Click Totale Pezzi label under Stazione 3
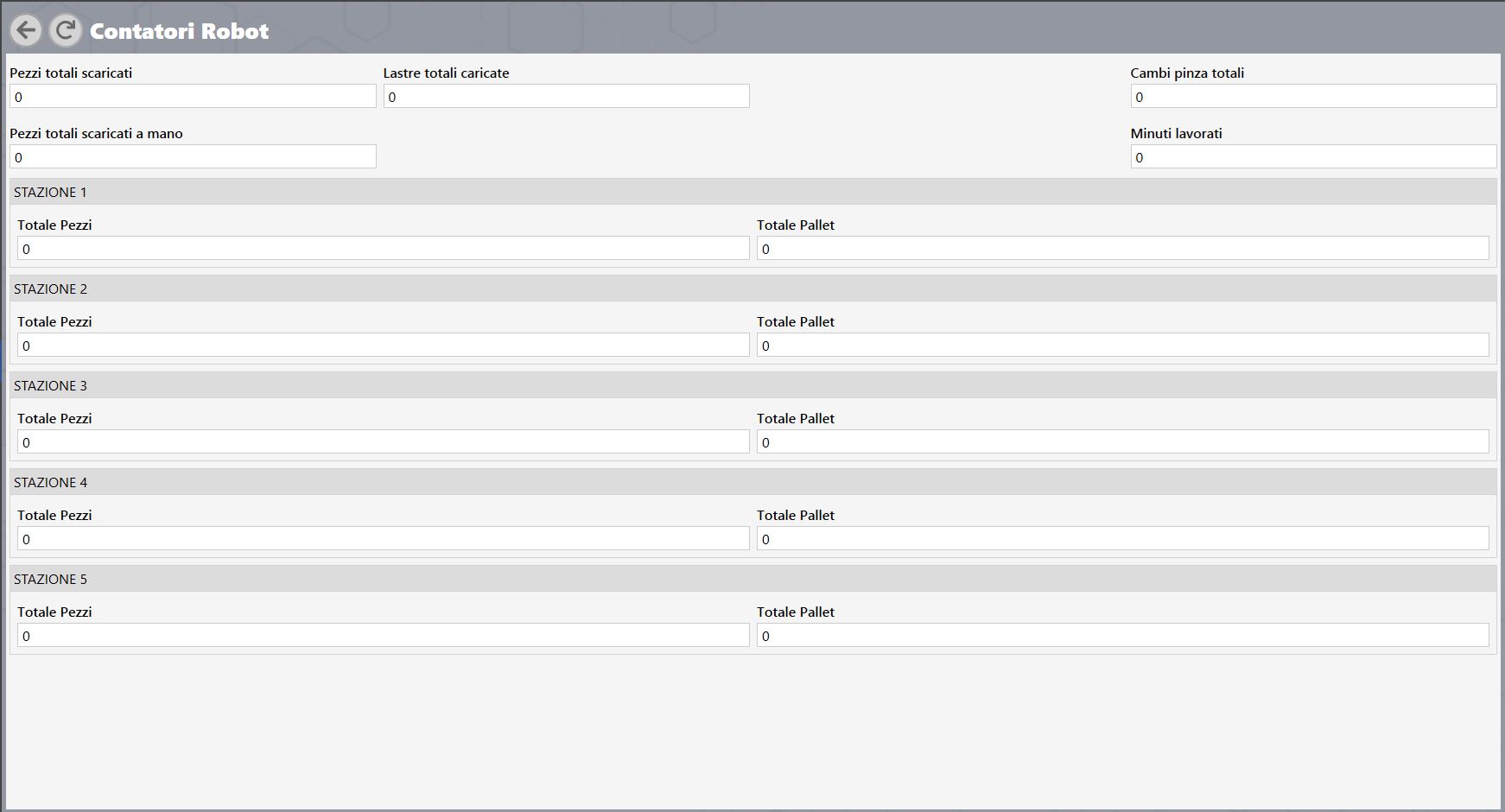Viewport: 1505px width, 812px height. [x=54, y=418]
